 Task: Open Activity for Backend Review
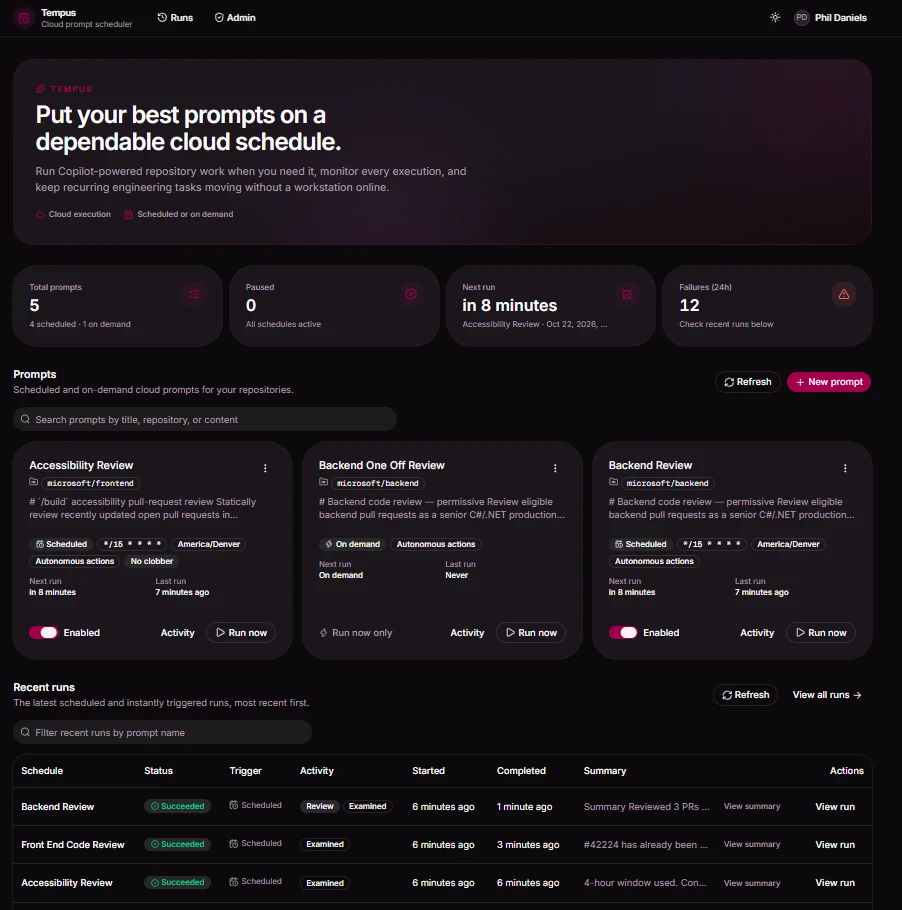[757, 633]
